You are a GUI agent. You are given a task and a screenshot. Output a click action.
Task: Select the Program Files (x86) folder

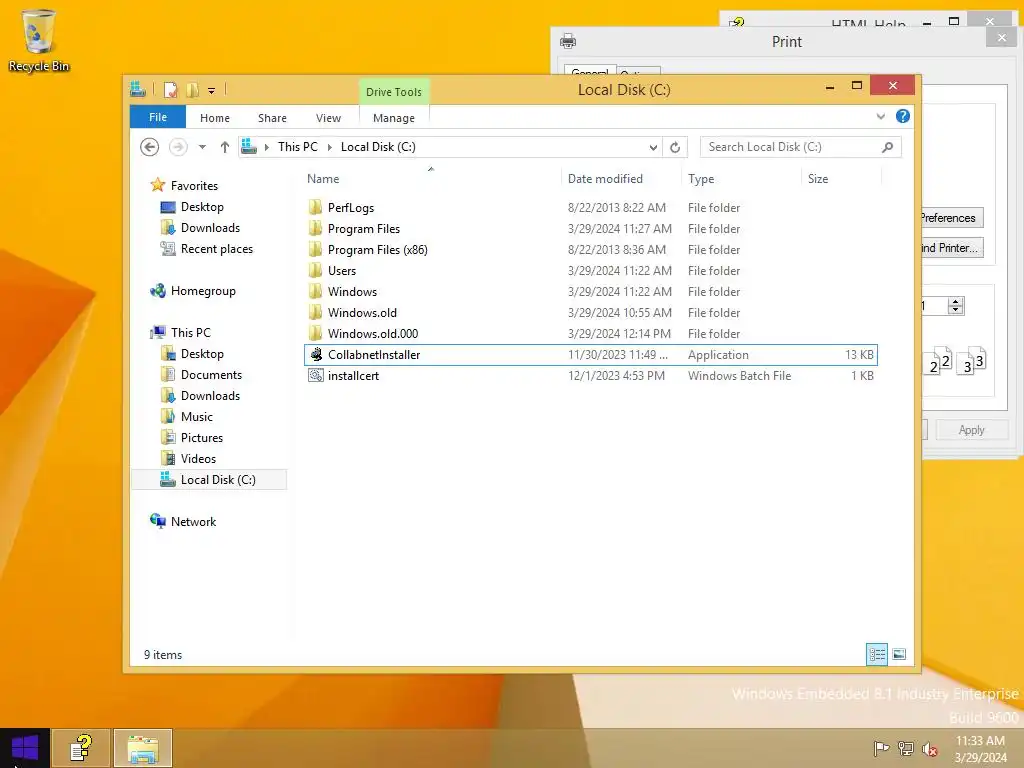pyautogui.click(x=590, y=249)
